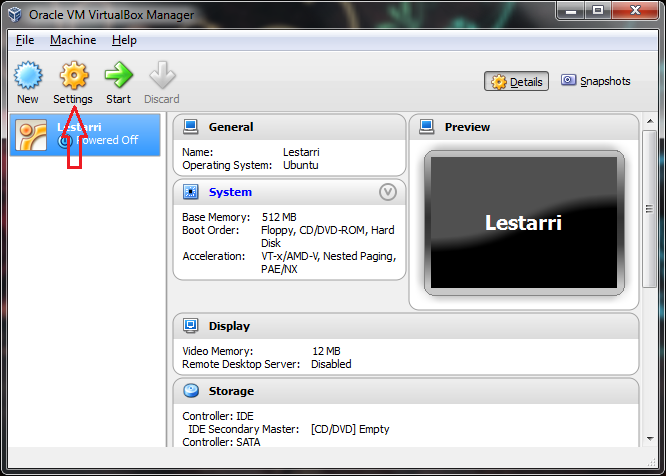
Task: Click the Storage section disk icon
Action: pos(191,391)
